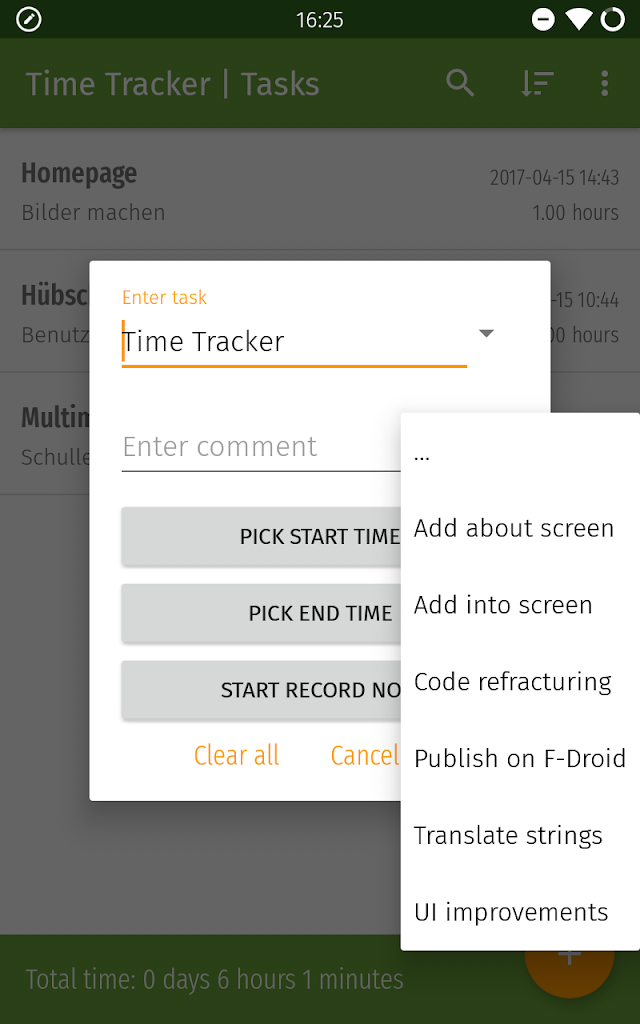Tap the 'Clear all' link

(x=237, y=756)
